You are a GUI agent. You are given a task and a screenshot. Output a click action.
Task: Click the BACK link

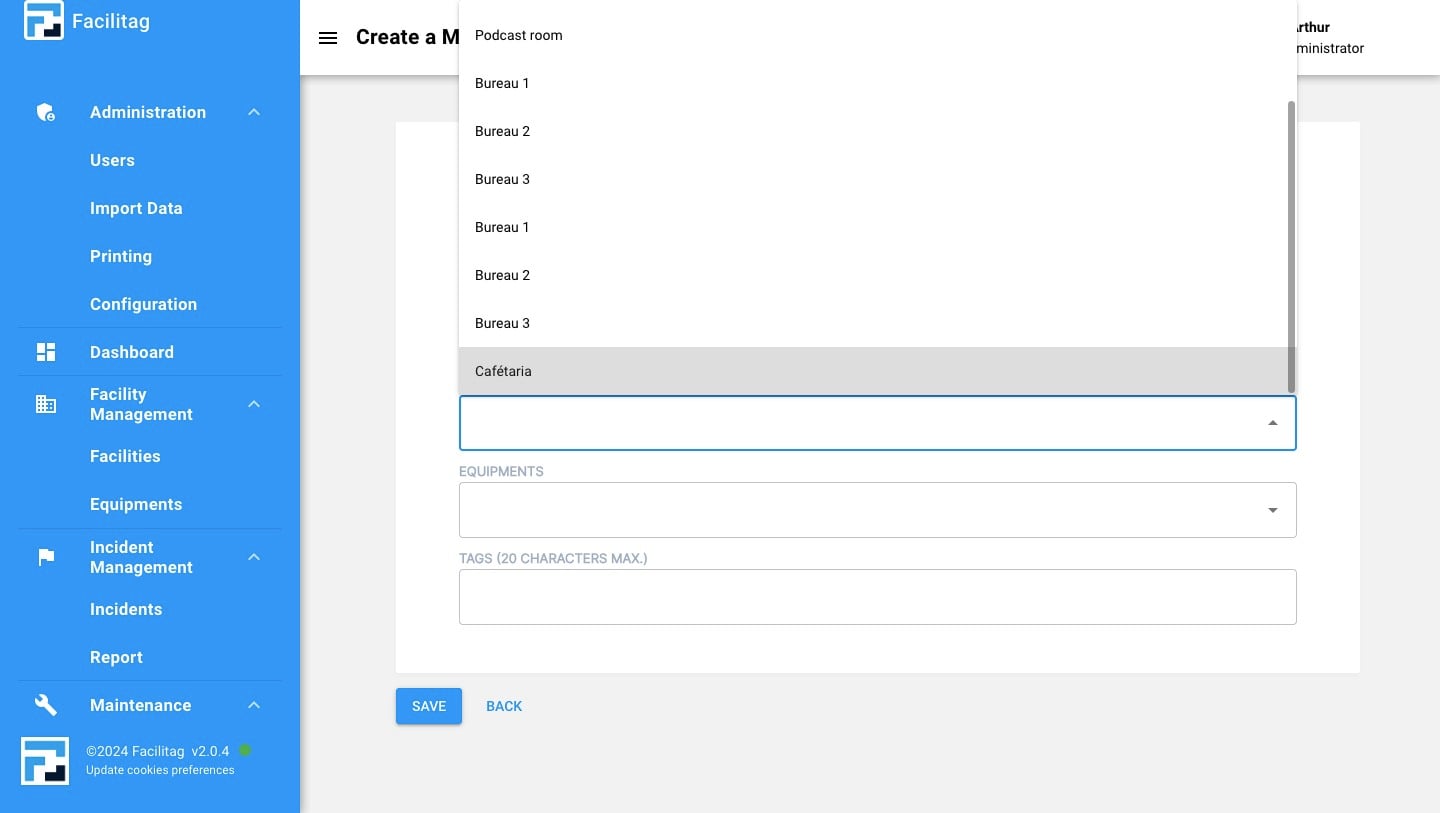504,706
